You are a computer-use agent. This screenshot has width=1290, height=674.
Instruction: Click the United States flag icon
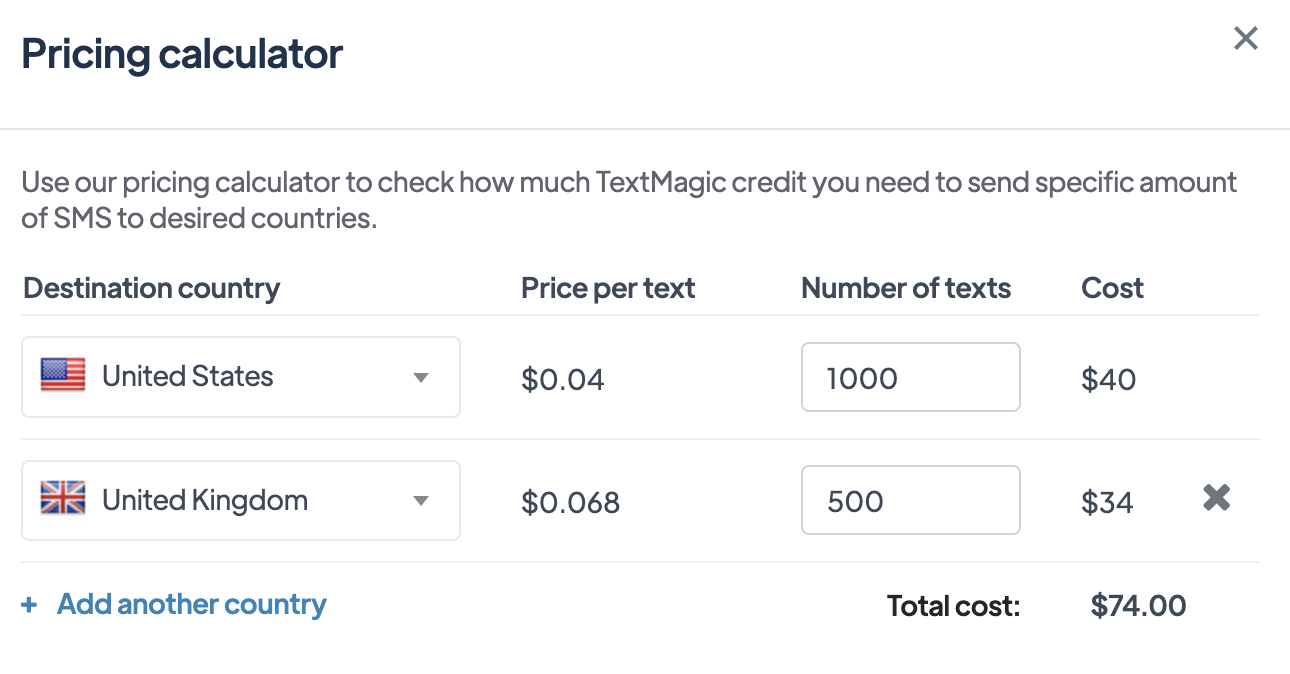pos(63,376)
